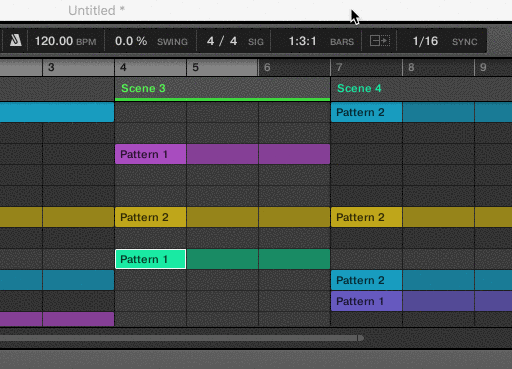Select the 120.00 BPM tempo field
512x369 pixels.
point(65,41)
